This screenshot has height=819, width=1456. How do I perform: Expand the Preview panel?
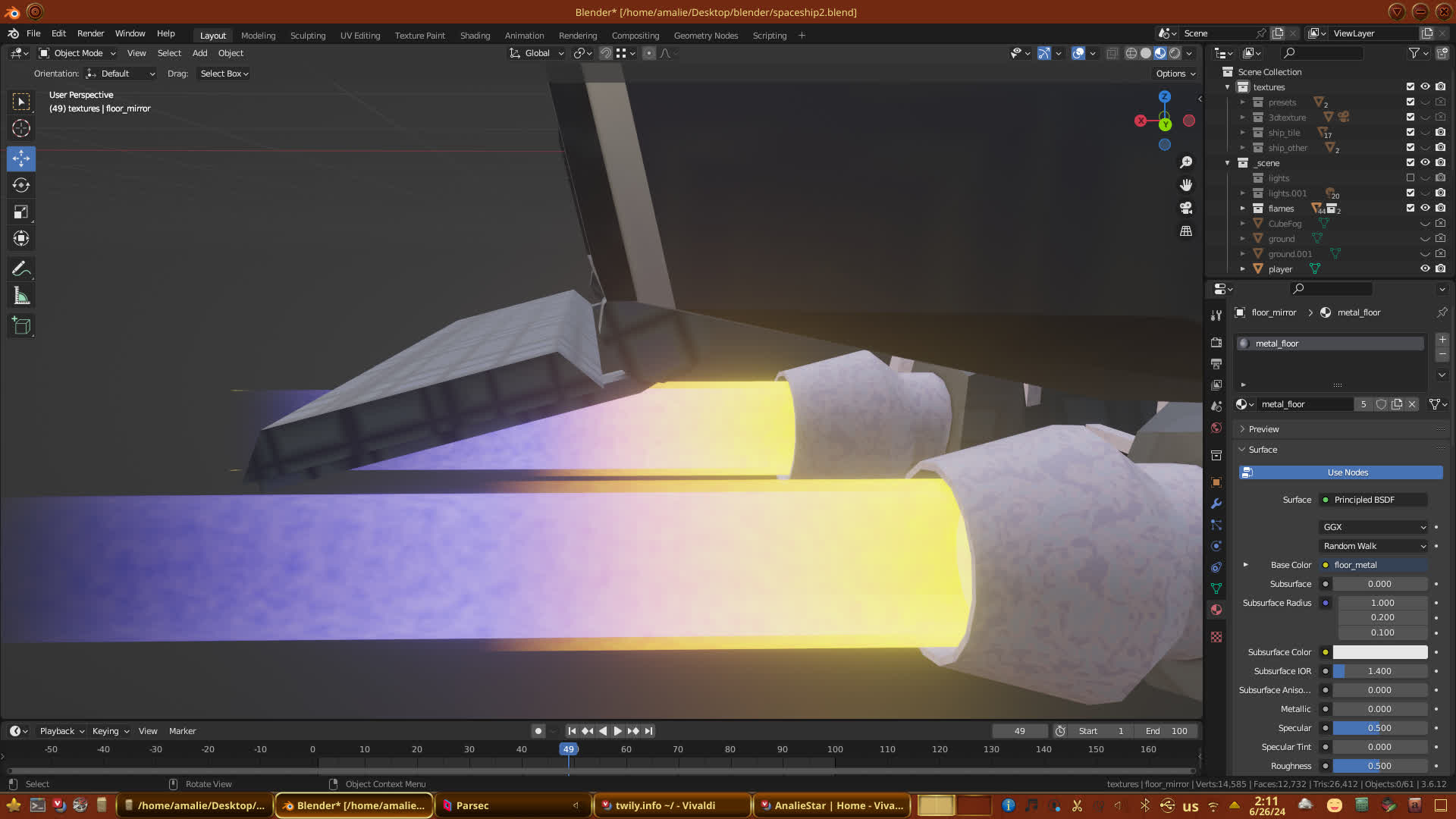click(x=1263, y=429)
